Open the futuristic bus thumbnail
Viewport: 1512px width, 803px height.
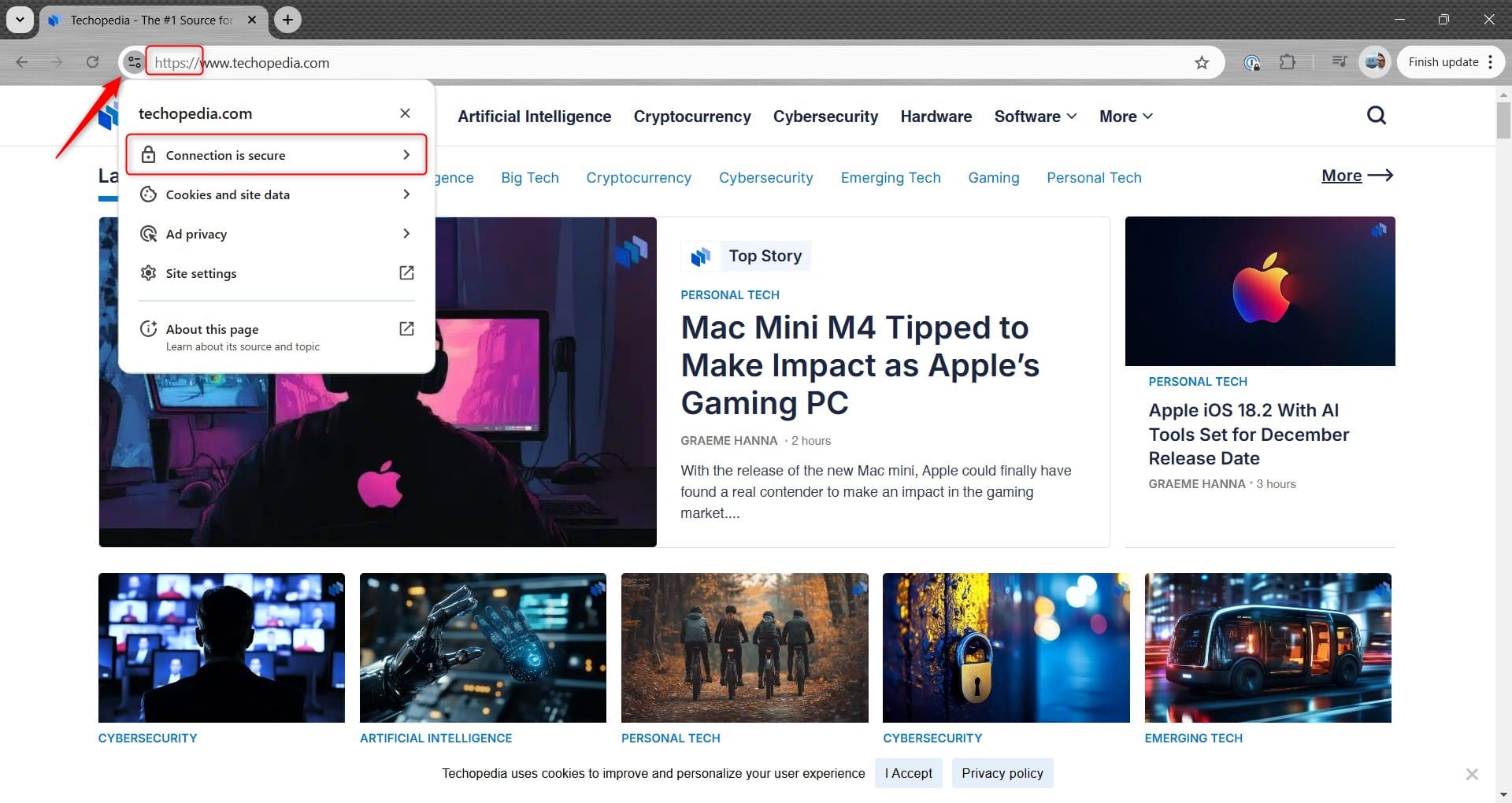click(1268, 648)
